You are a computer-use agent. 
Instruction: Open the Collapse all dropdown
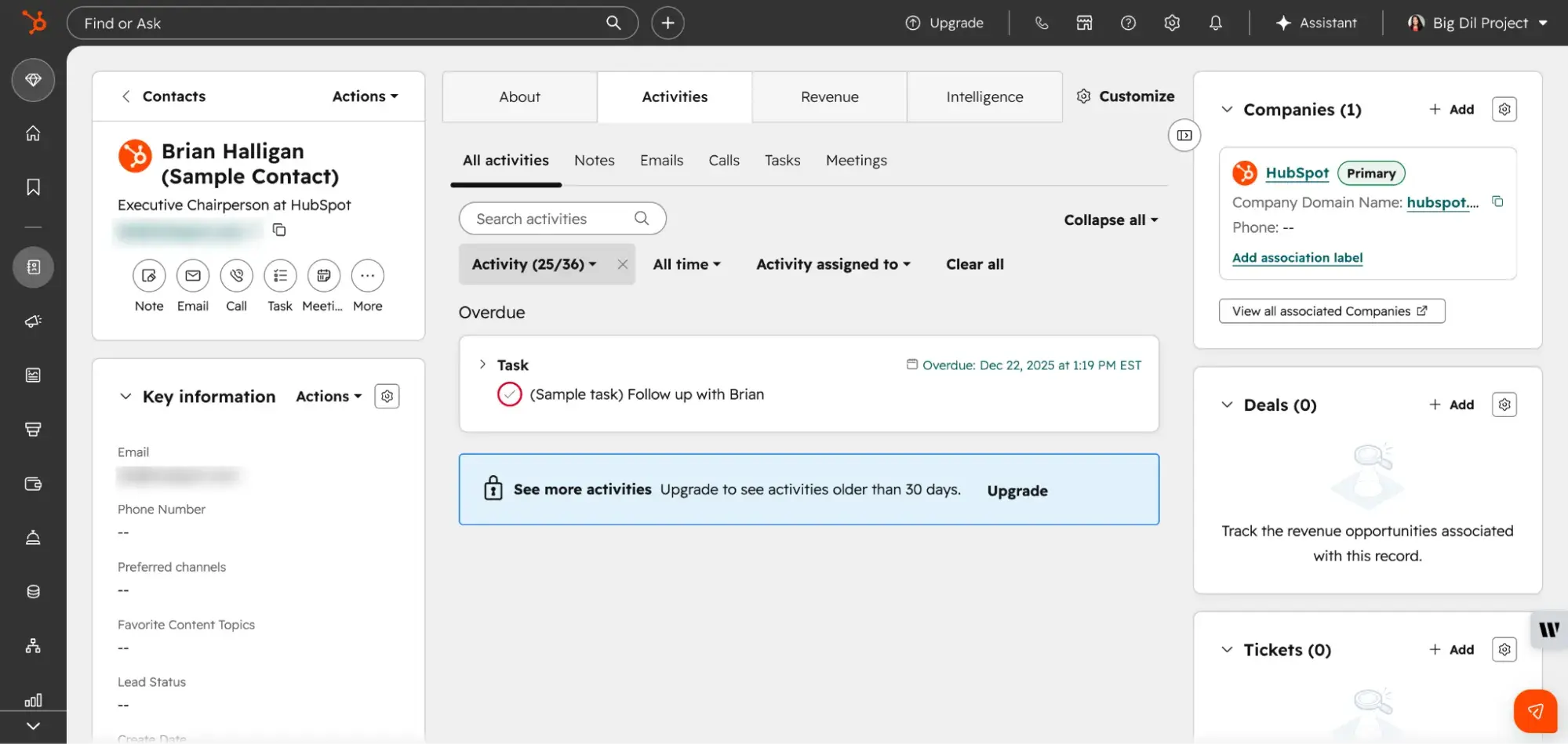click(1111, 220)
